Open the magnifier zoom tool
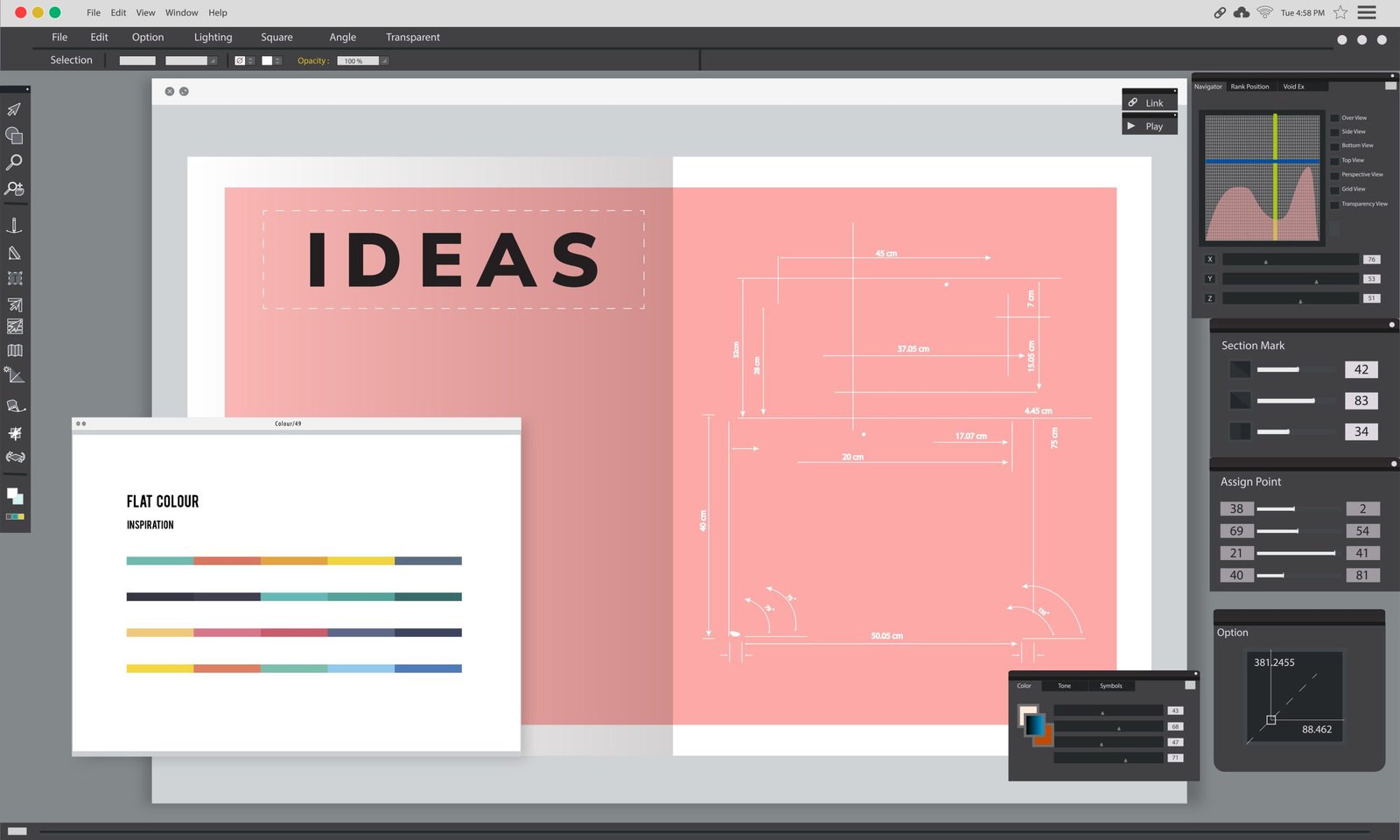The image size is (1400, 840). click(14, 161)
